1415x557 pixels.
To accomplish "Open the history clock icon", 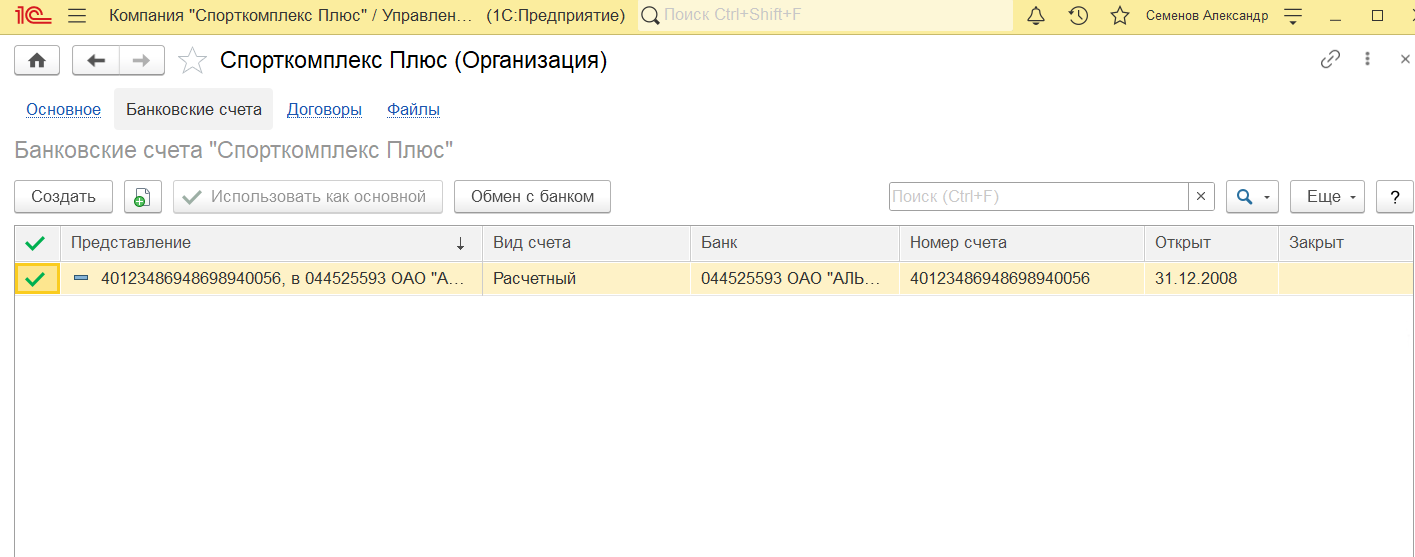I will (x=1078, y=16).
